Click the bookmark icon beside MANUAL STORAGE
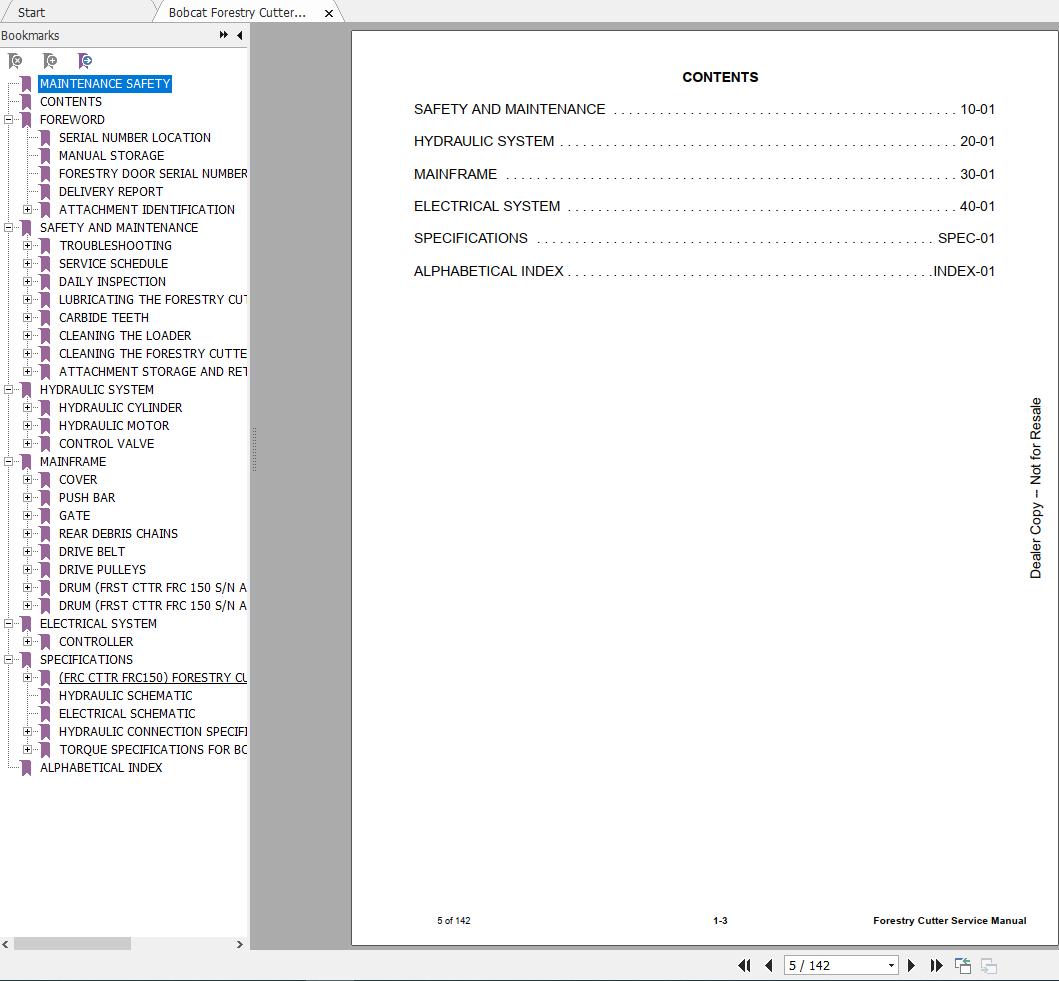Image resolution: width=1059 pixels, height=981 pixels. [45, 156]
